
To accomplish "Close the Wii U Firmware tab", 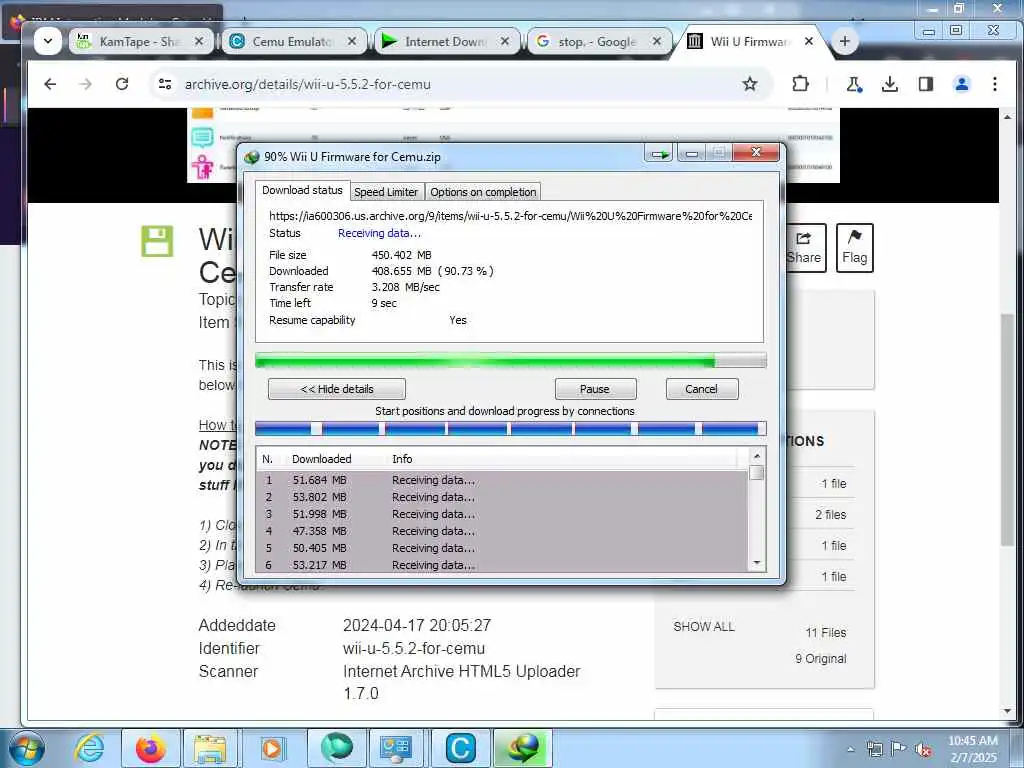I will click(808, 41).
